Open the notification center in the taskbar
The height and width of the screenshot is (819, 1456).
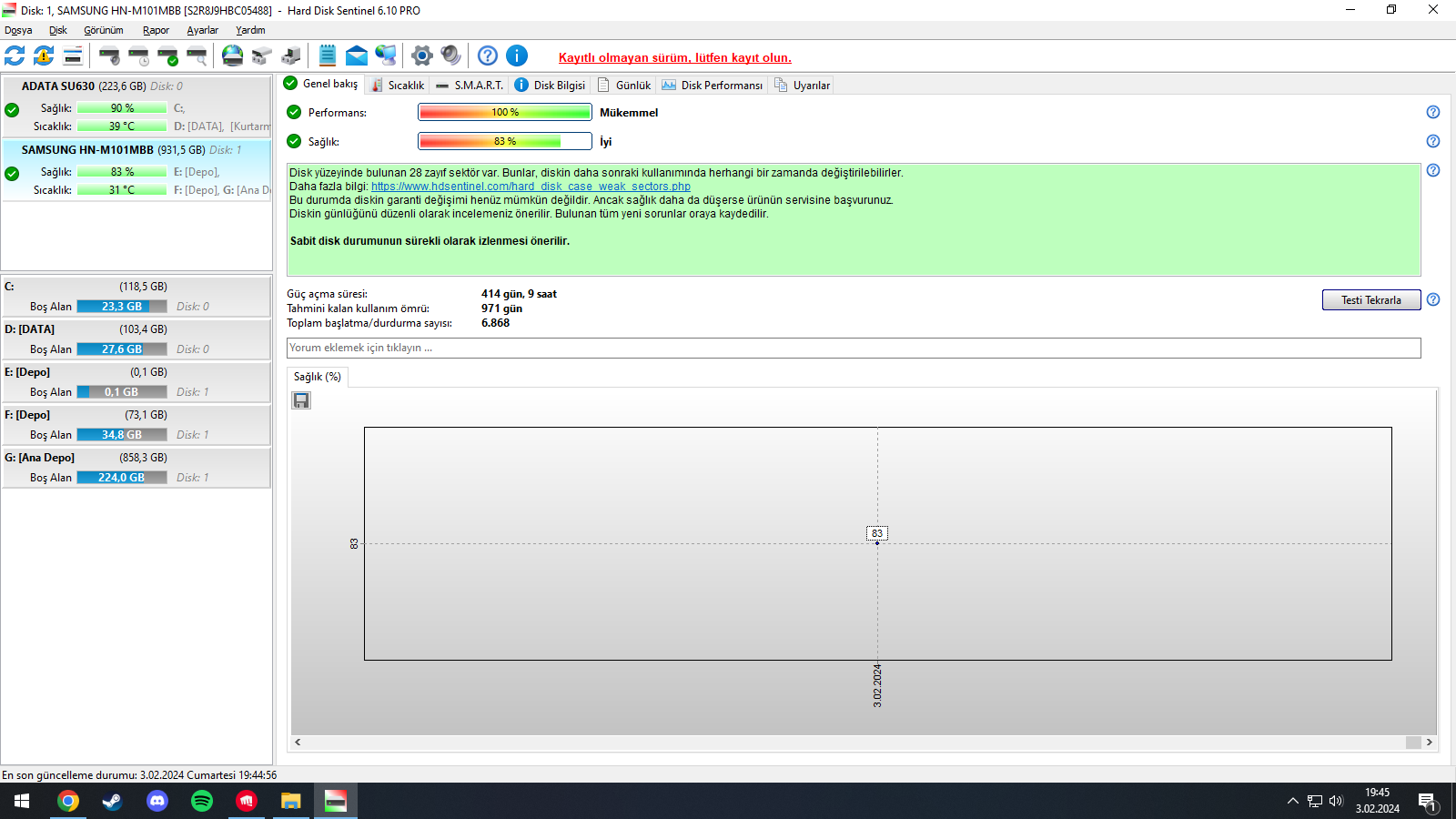1428,802
